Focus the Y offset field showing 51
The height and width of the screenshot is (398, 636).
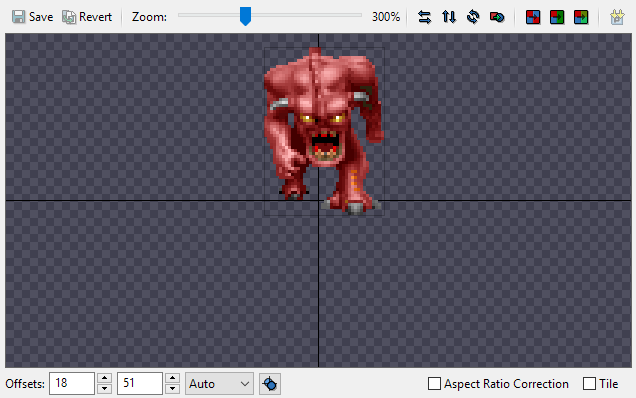140,383
